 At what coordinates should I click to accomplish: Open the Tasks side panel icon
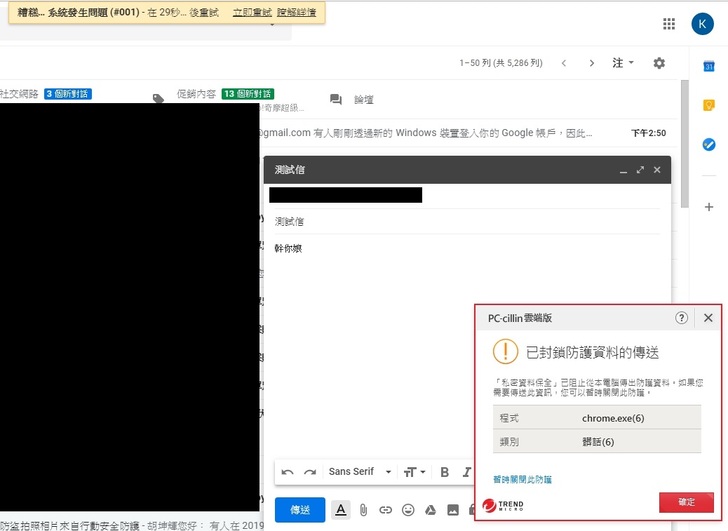click(x=708, y=145)
